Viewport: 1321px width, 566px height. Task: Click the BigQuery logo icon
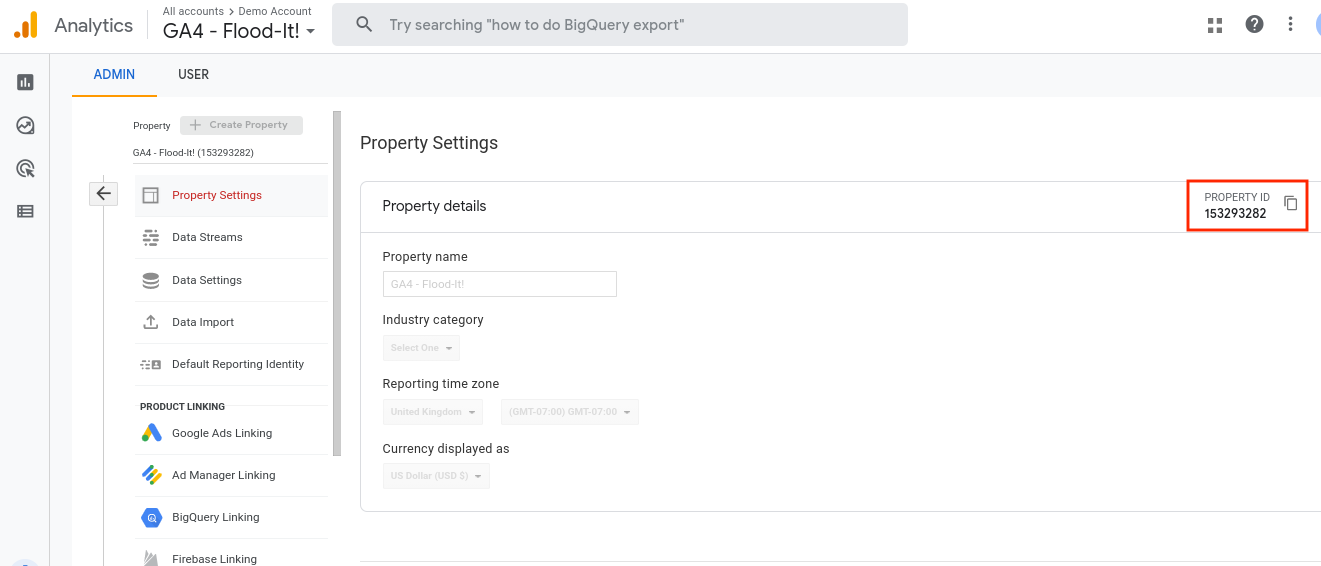coord(151,518)
